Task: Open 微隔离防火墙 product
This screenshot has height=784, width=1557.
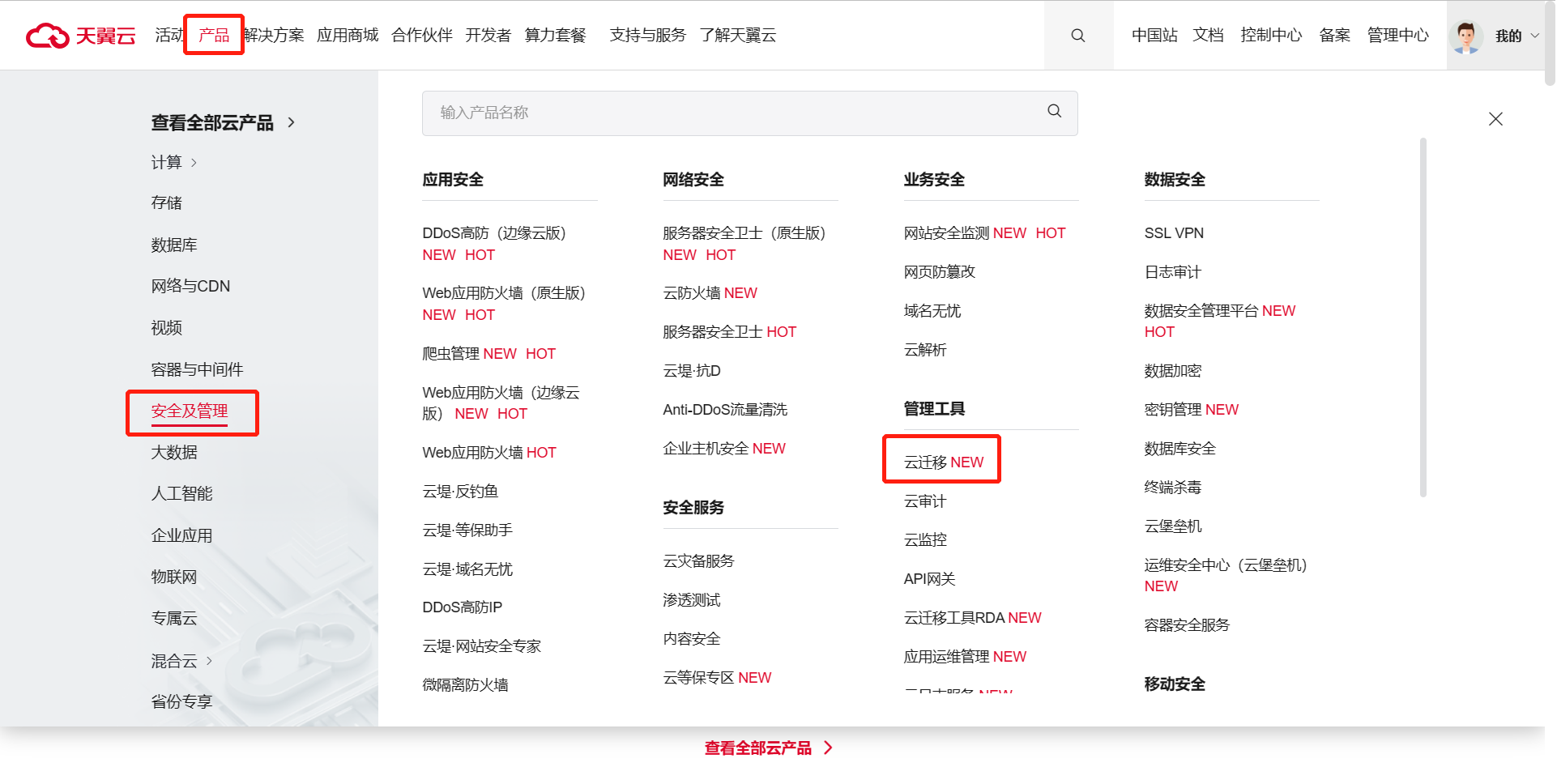Action: [465, 685]
